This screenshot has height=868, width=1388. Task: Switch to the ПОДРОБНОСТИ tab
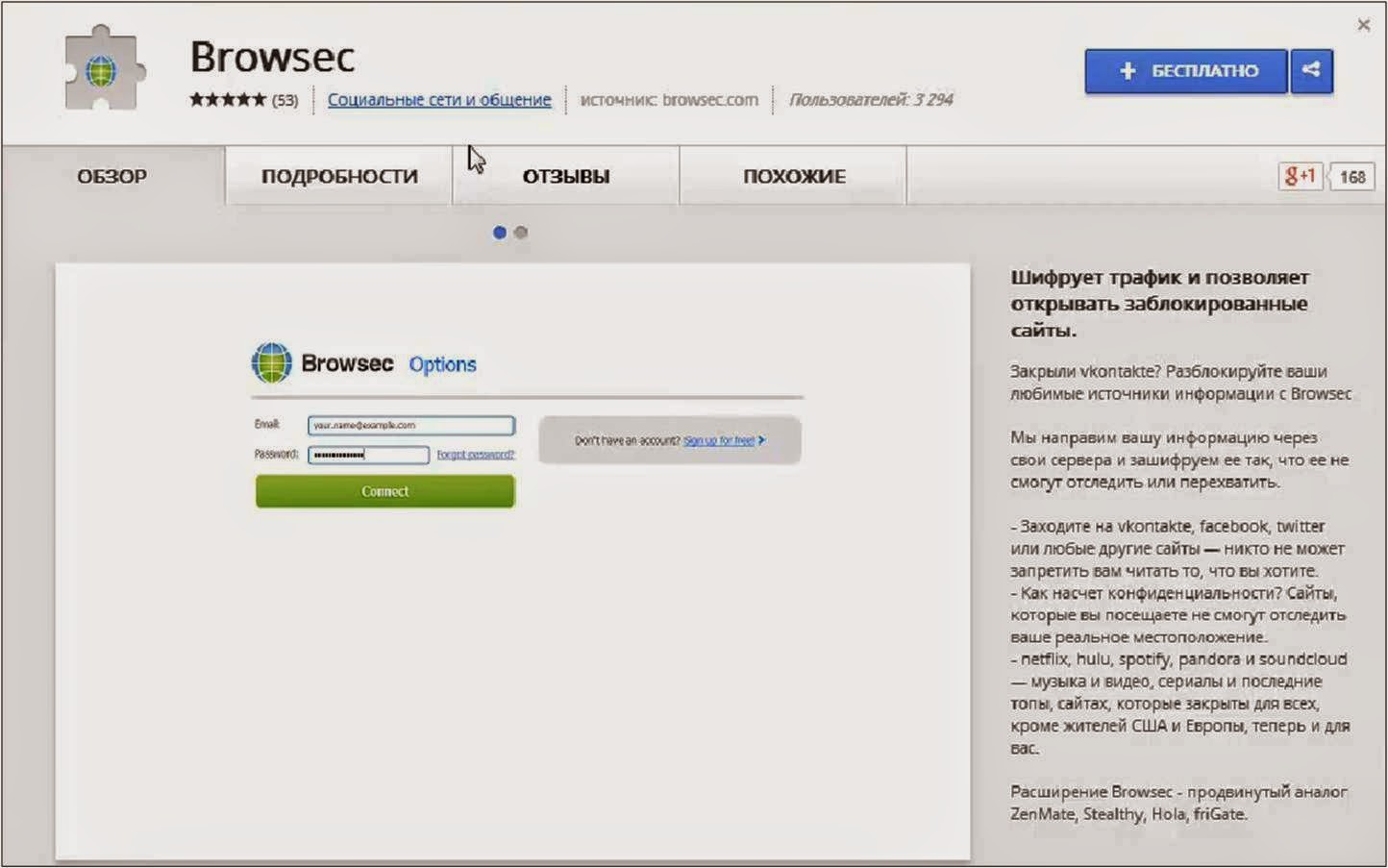point(339,176)
